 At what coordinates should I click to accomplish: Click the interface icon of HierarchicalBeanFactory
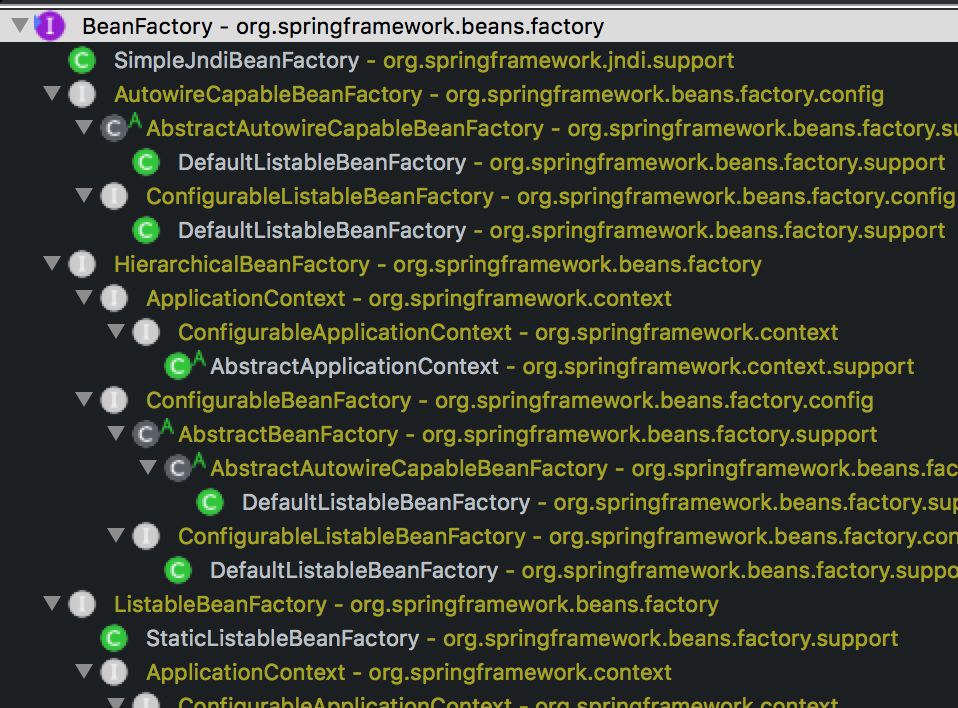tap(81, 265)
